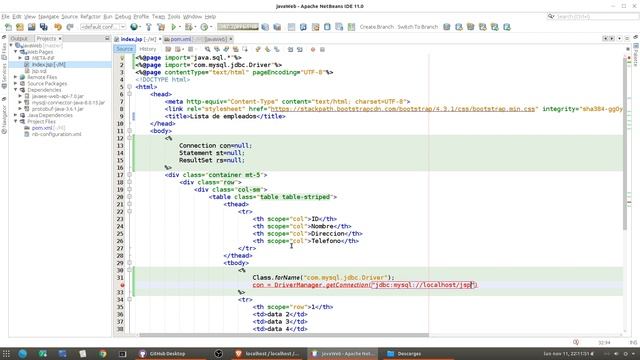
Task: Click the red stop macro recording icon
Action: coord(313,49)
